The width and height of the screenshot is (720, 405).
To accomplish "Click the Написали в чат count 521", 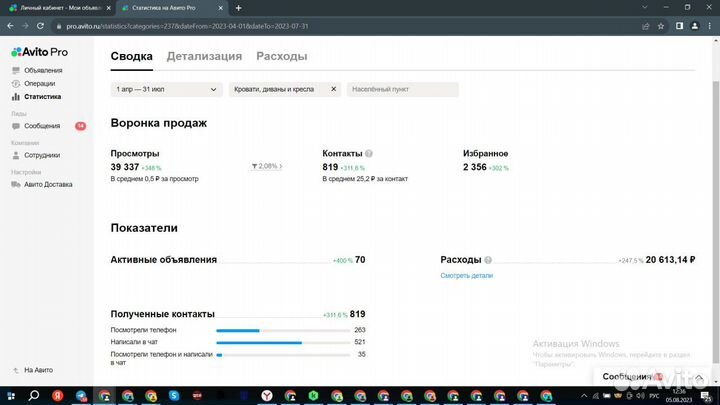I will click(x=360, y=342).
